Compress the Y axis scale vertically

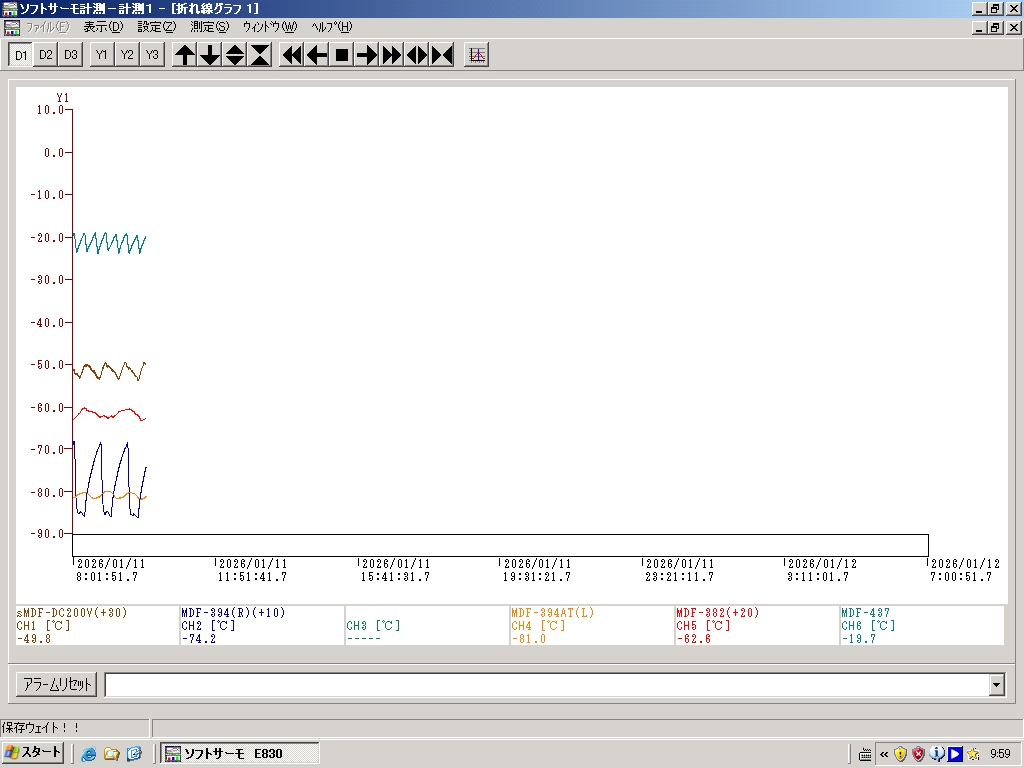tap(260, 55)
